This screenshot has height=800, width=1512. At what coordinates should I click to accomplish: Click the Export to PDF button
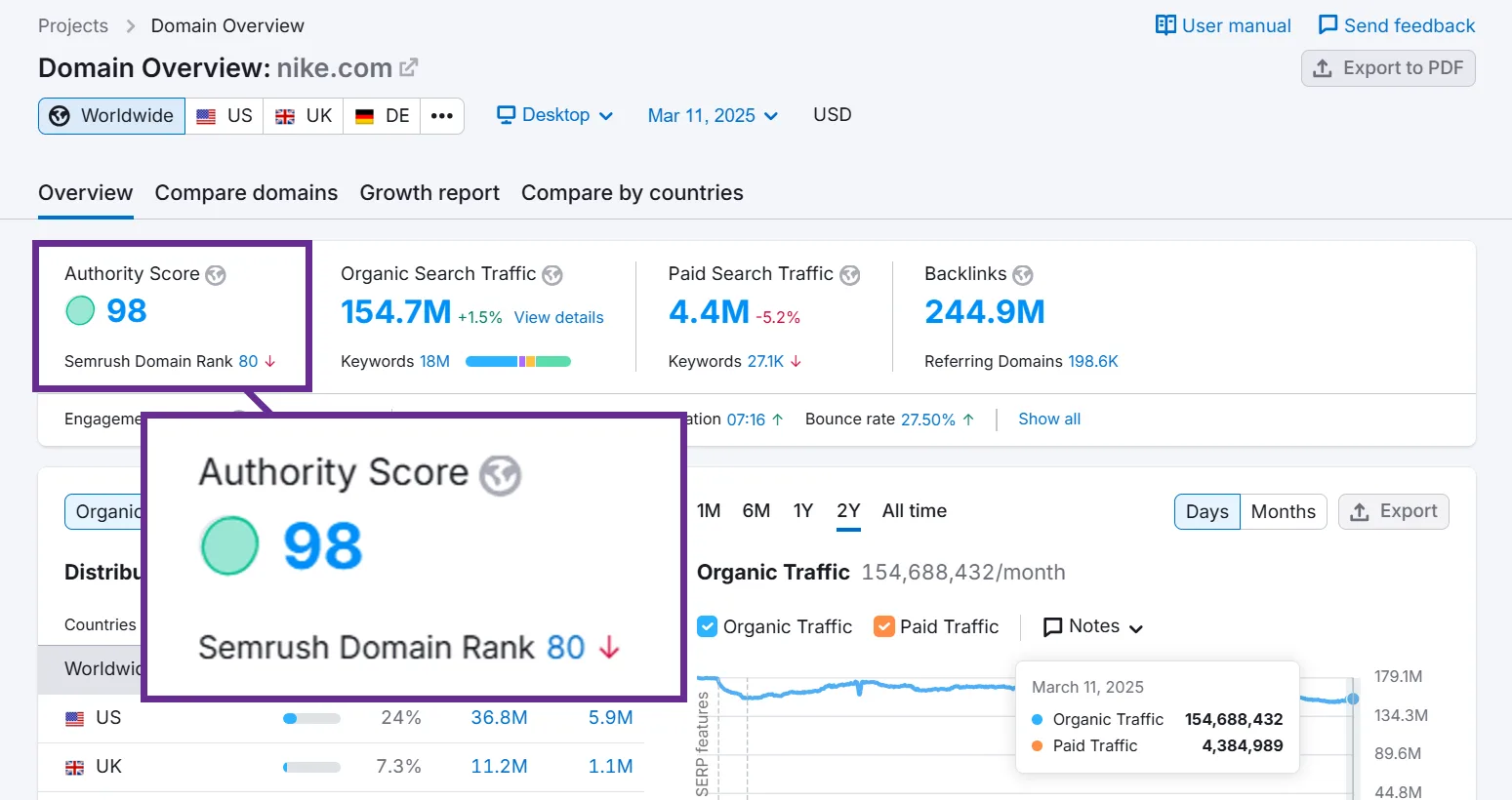tap(1388, 68)
